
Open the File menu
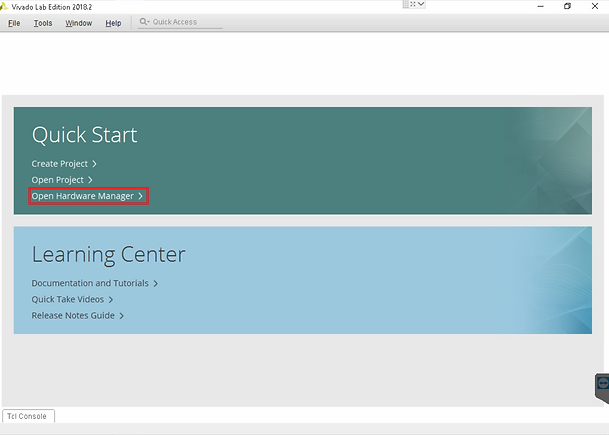click(14, 23)
